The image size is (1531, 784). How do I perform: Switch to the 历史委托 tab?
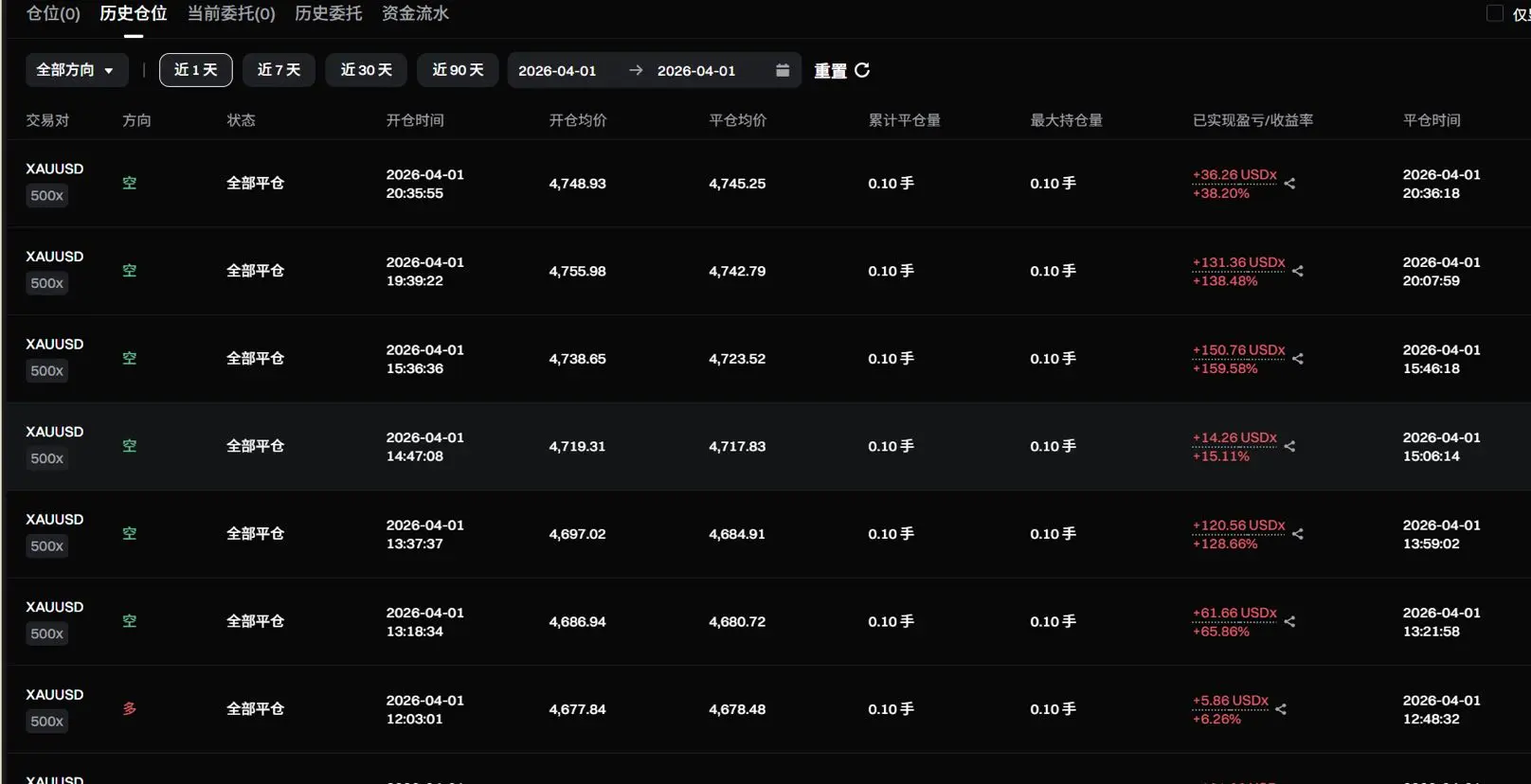click(328, 13)
